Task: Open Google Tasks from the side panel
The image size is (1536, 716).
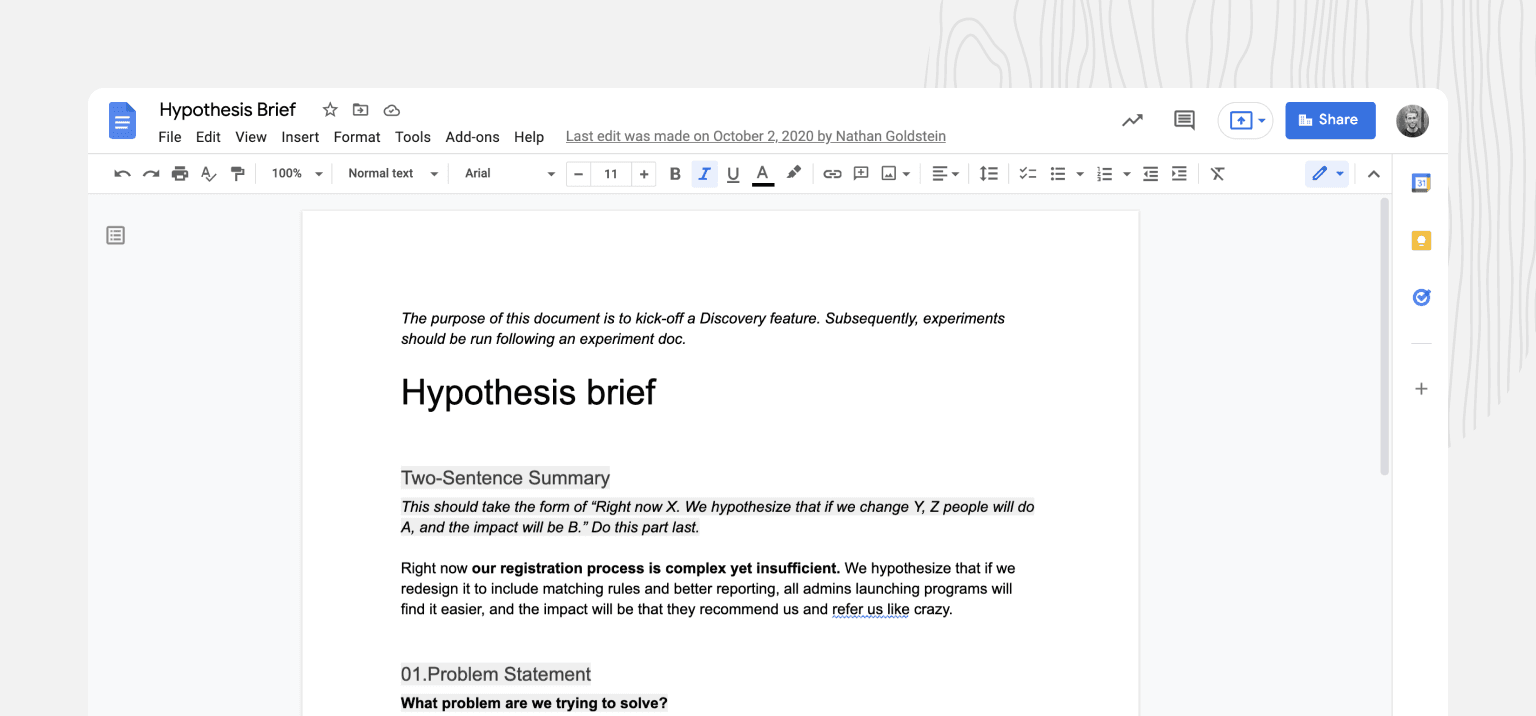Action: [1421, 297]
